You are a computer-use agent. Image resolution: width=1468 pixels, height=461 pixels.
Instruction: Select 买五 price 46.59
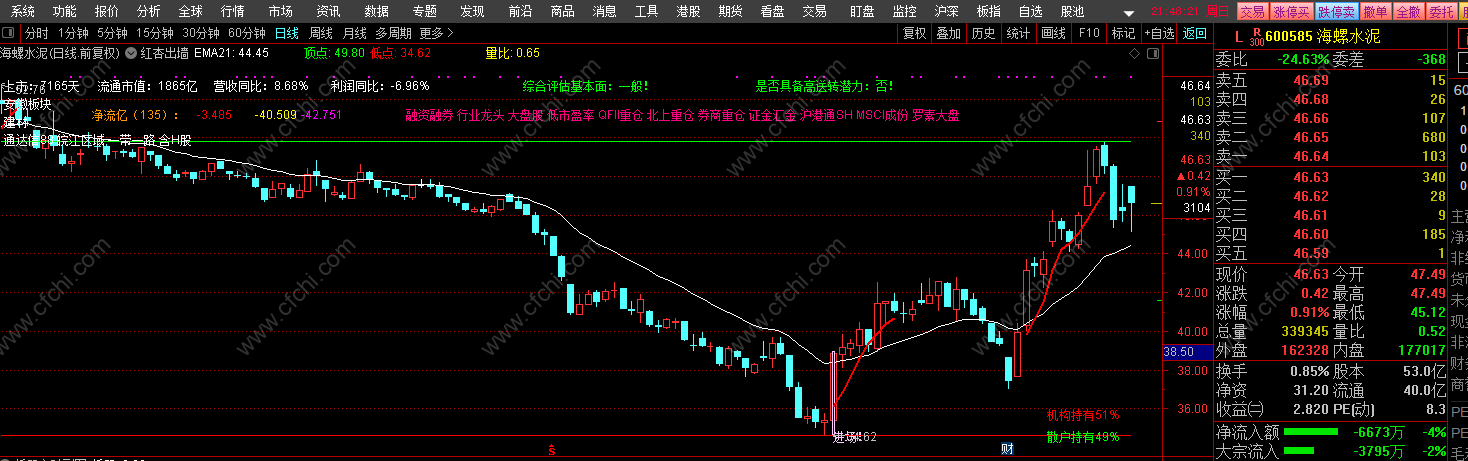[1311, 253]
